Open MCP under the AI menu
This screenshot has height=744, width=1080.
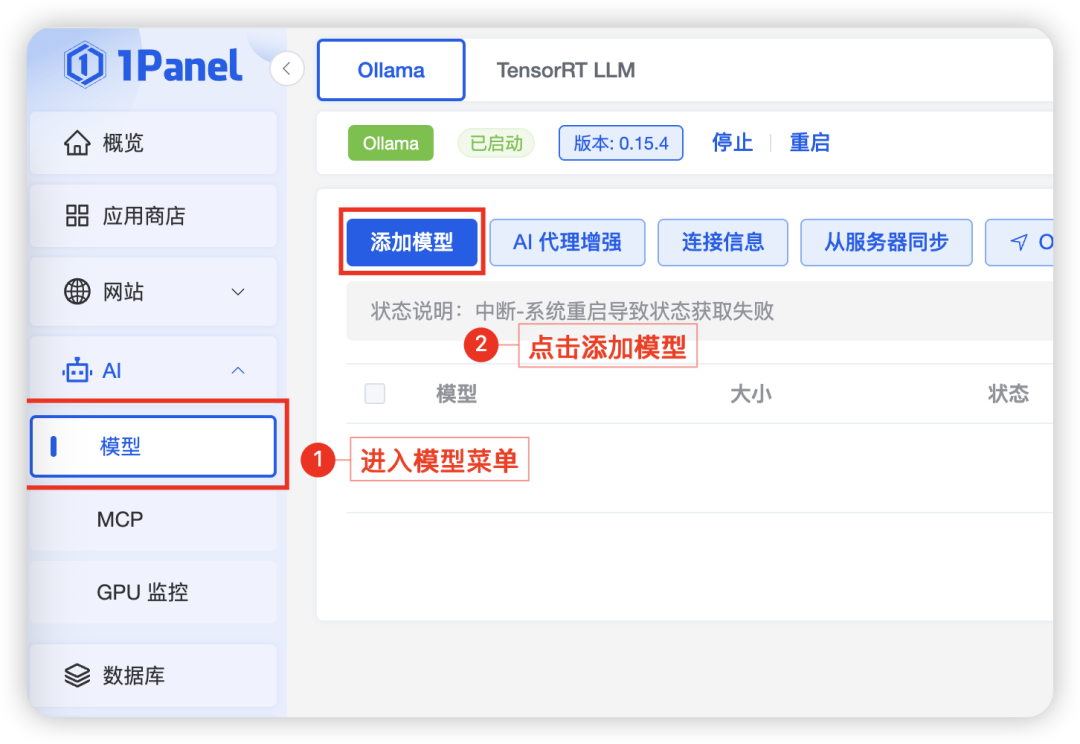(154, 519)
